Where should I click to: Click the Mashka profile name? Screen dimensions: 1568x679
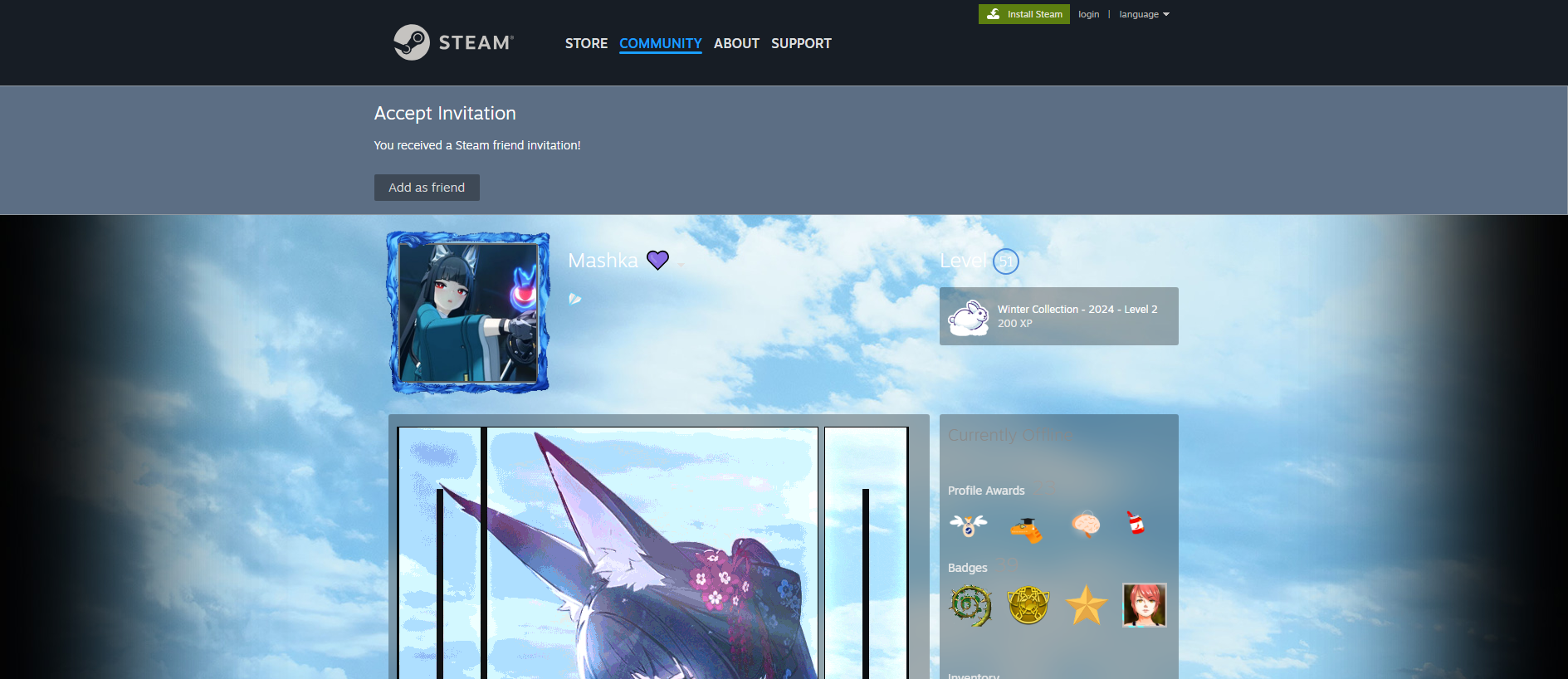click(x=603, y=261)
